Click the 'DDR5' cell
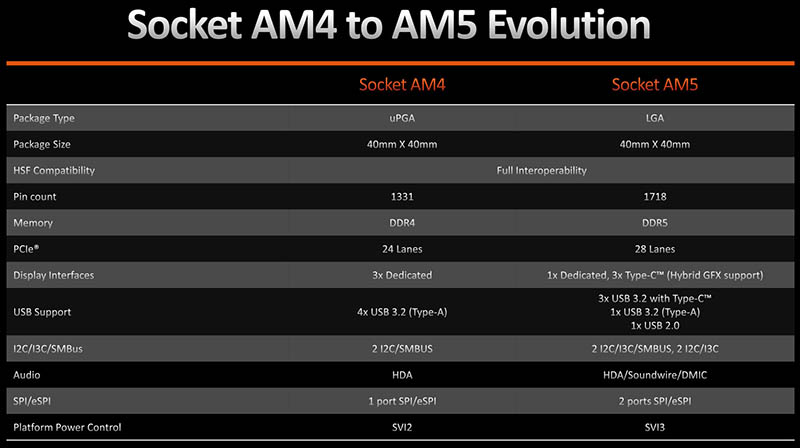The image size is (800, 448). click(655, 223)
